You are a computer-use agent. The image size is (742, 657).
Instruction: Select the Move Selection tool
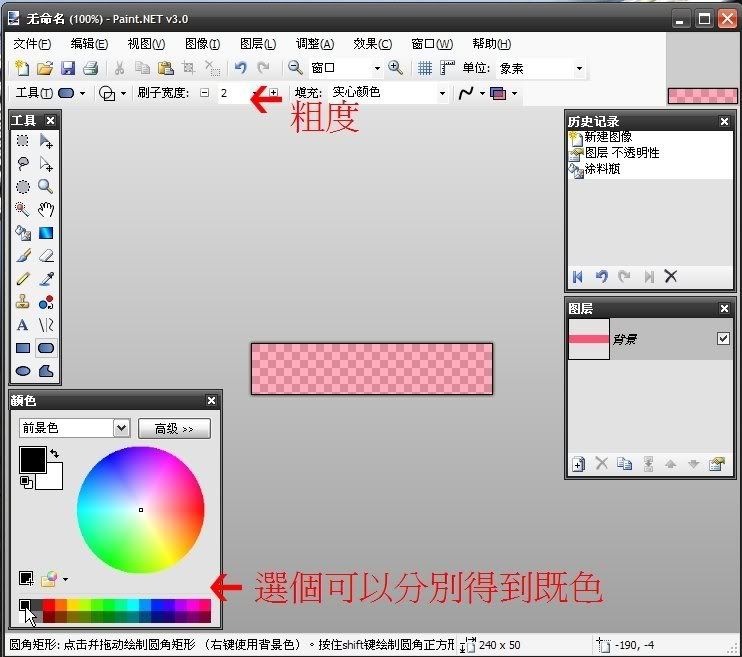click(x=46, y=164)
